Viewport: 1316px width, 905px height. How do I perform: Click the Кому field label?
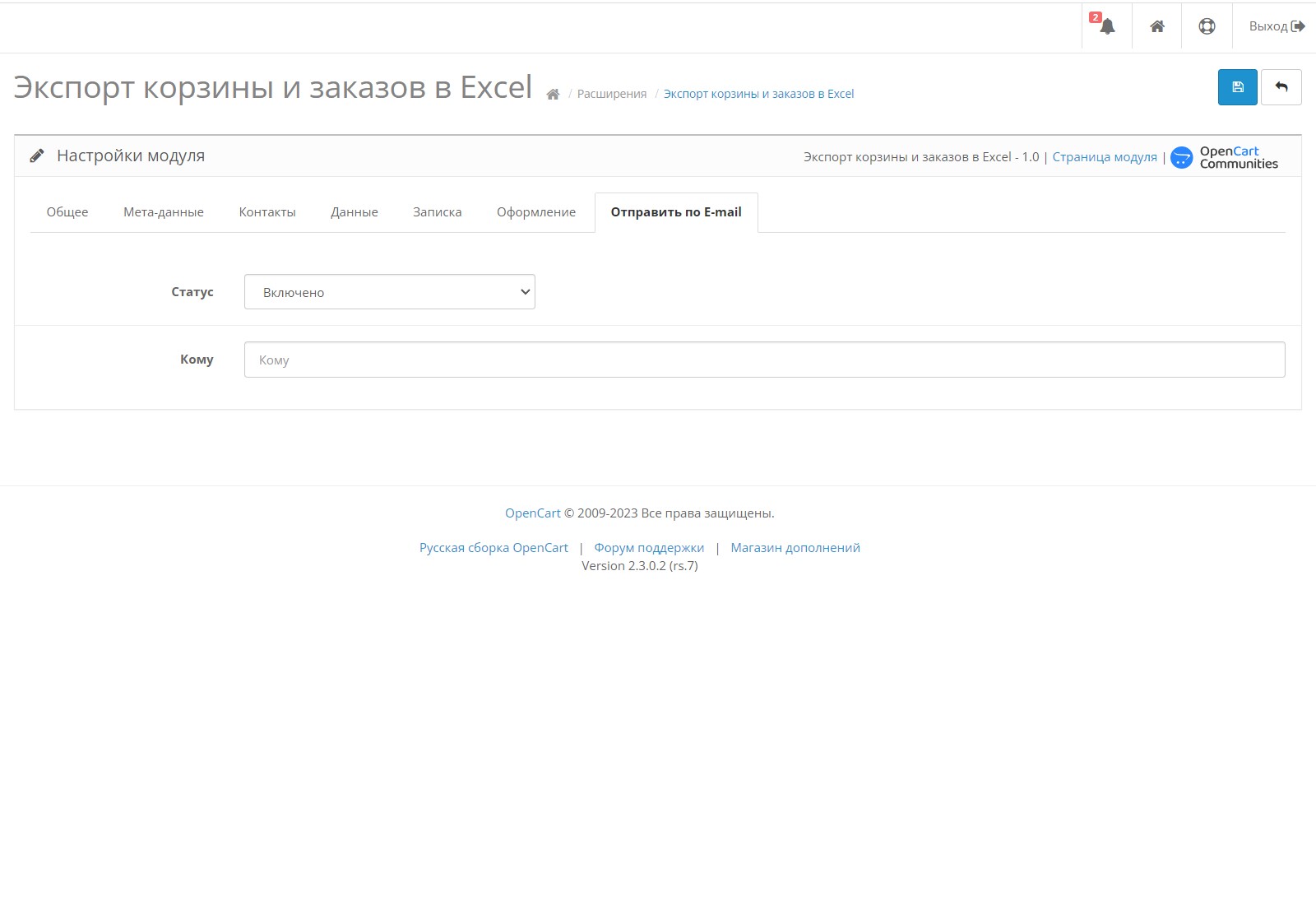click(x=197, y=360)
